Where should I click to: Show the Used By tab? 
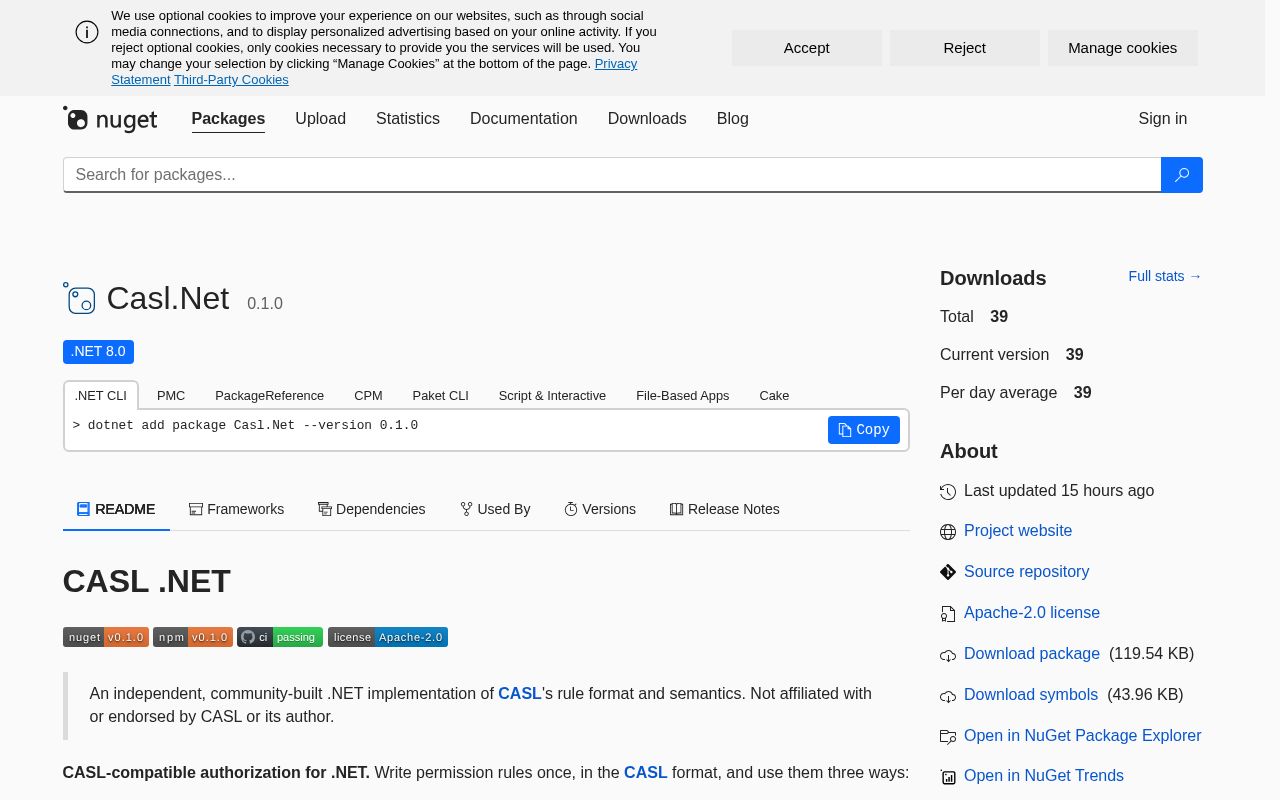click(x=495, y=509)
